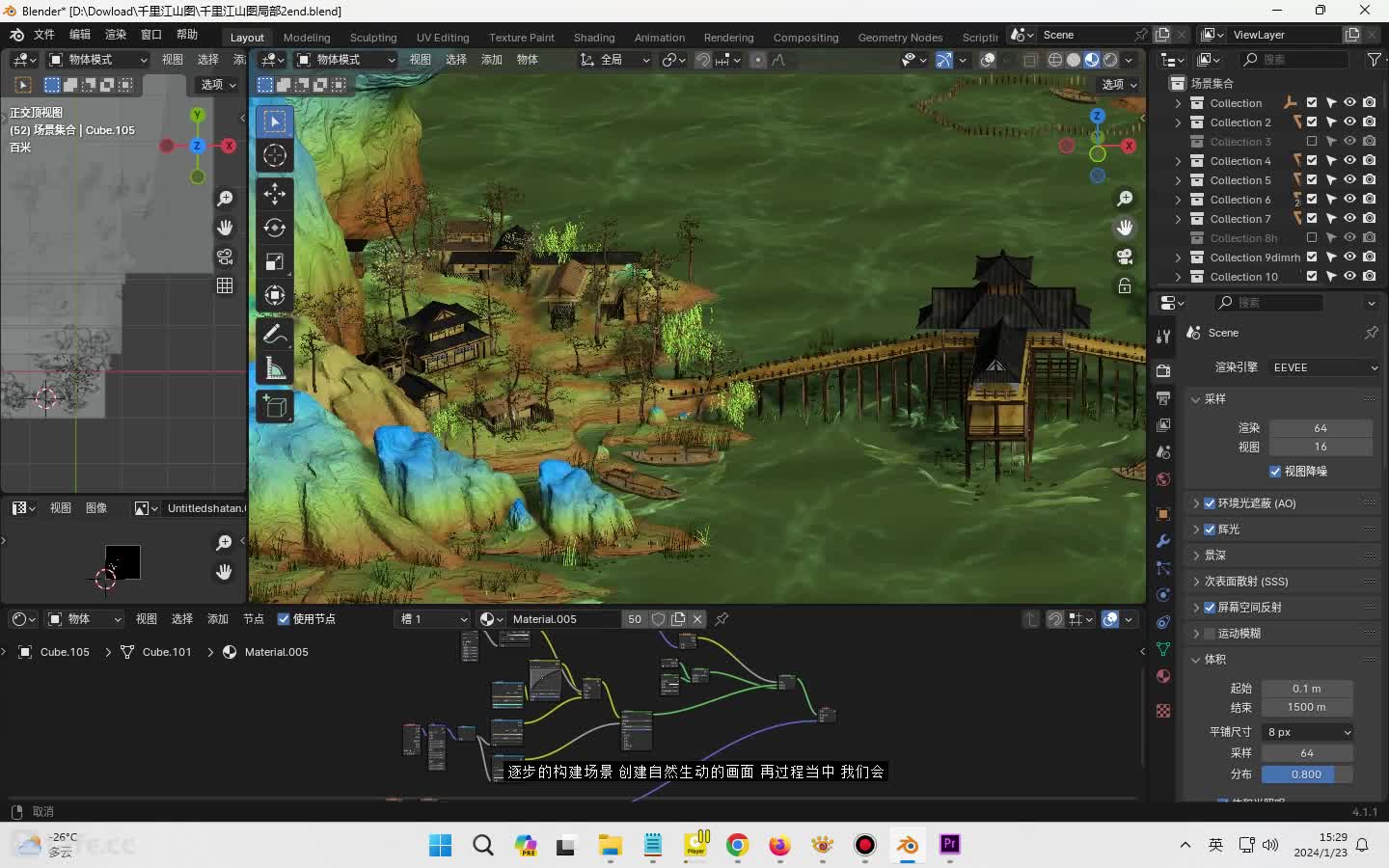Image resolution: width=1389 pixels, height=868 pixels.
Task: Select the Annotate pencil tool
Action: pyautogui.click(x=275, y=334)
